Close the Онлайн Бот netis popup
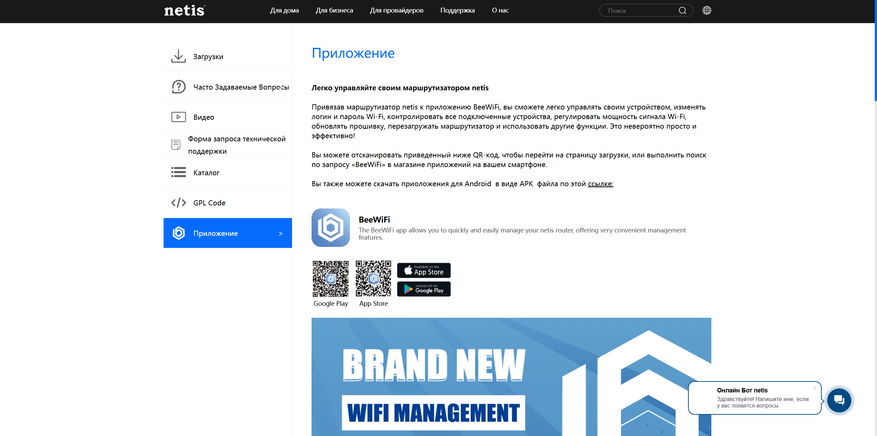Screen dimensions: 877x436 point(815,387)
